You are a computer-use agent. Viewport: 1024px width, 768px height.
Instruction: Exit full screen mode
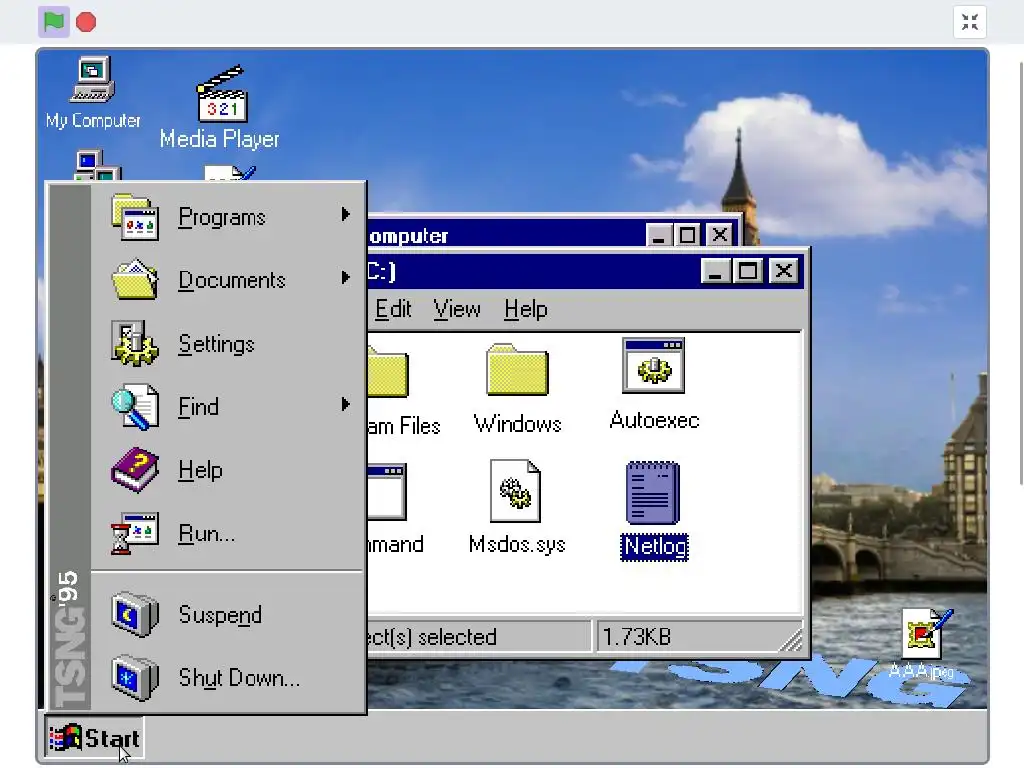click(970, 22)
